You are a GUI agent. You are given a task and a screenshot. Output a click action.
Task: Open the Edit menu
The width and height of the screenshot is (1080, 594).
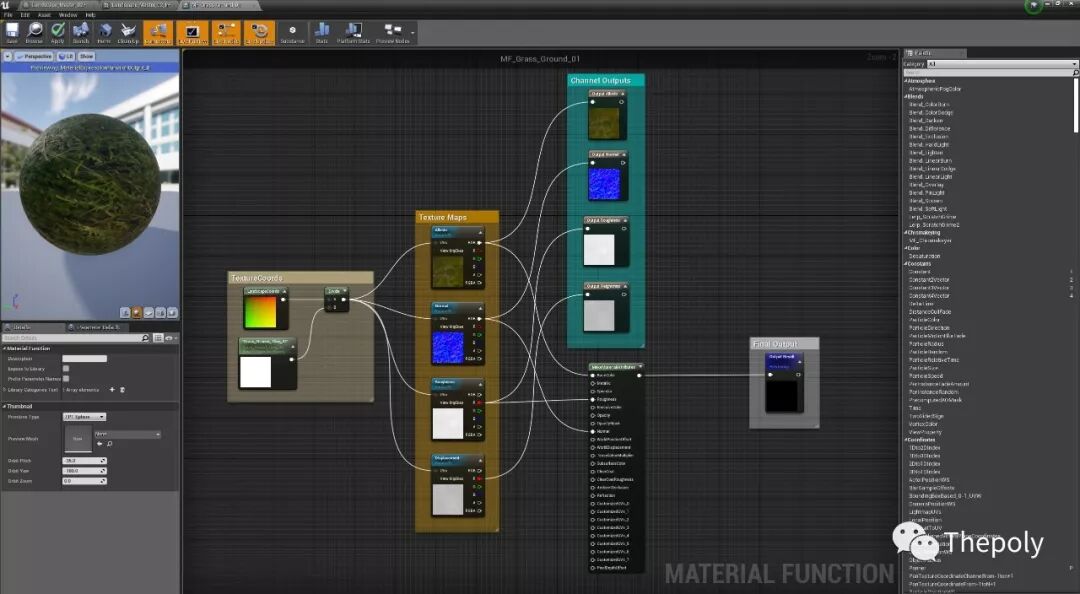pos(25,14)
